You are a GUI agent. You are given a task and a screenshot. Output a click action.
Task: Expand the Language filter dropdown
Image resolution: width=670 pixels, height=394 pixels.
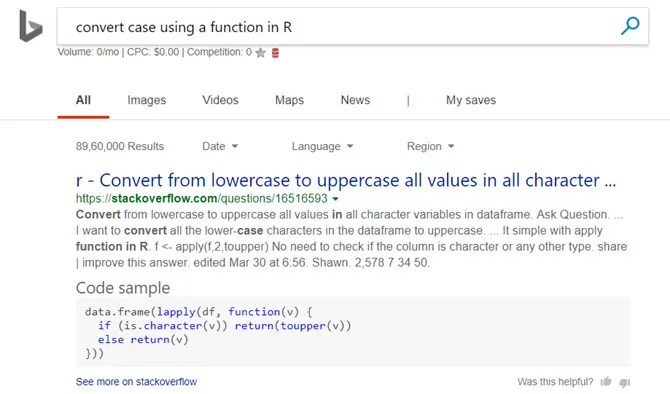(322, 146)
